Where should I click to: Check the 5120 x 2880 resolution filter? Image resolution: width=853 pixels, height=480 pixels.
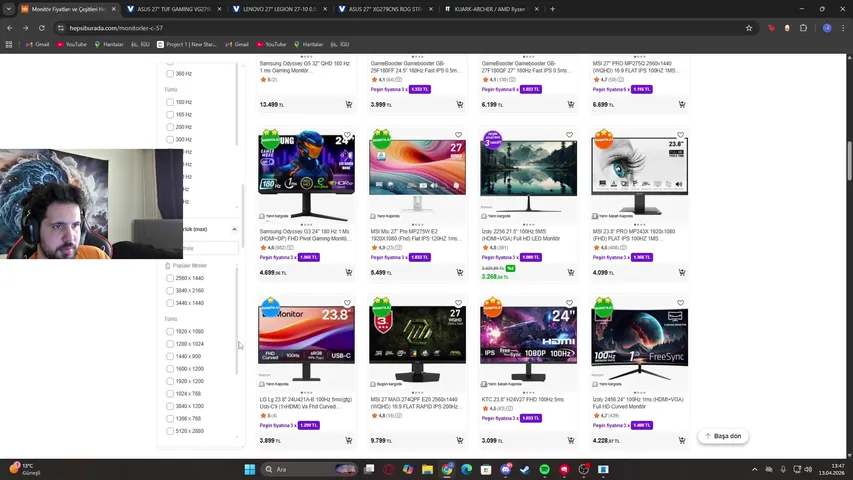click(170, 431)
